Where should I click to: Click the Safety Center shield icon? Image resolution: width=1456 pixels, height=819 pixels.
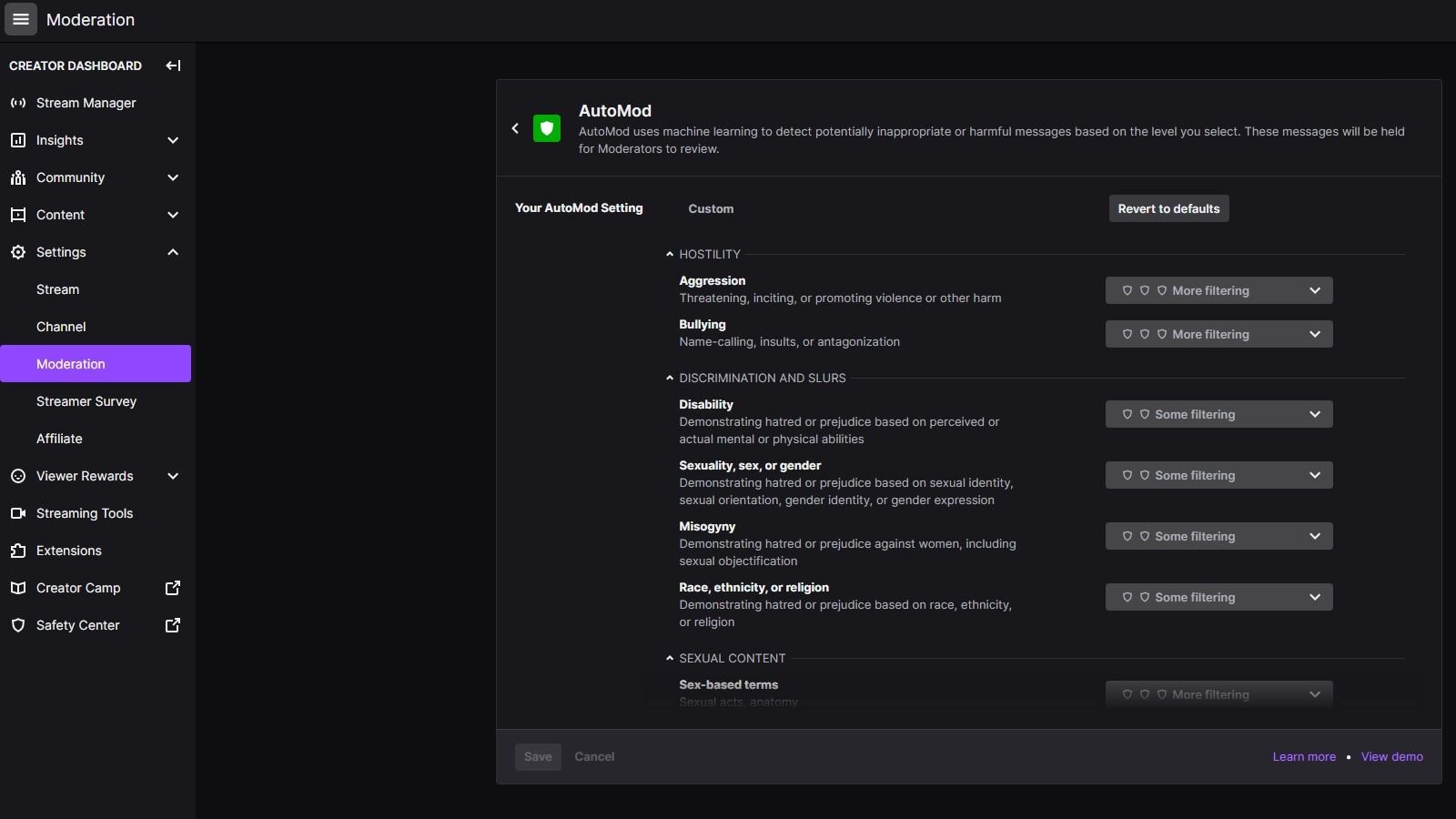pyautogui.click(x=17, y=625)
